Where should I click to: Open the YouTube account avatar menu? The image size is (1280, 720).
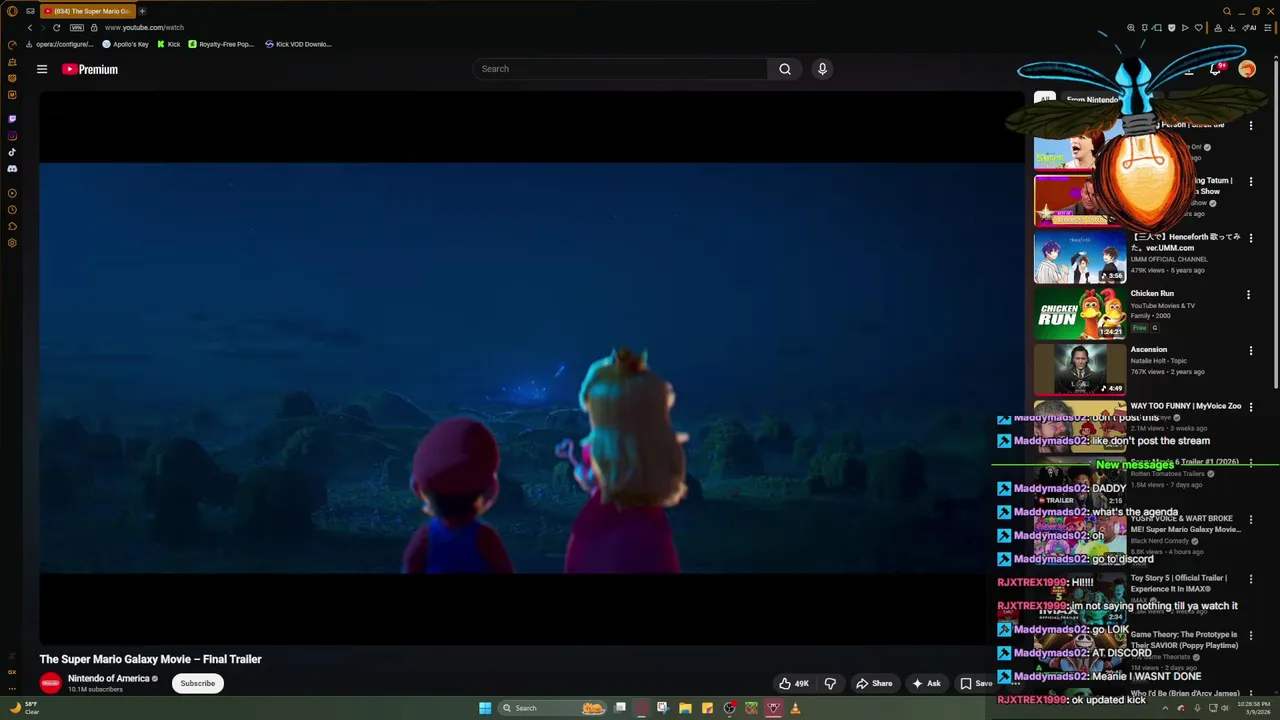tap(1247, 69)
